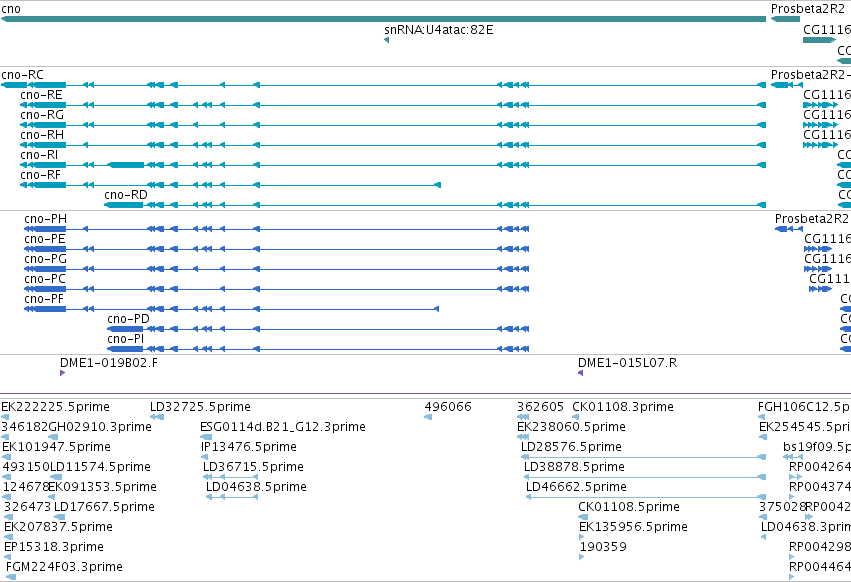Select the EK135956.5prime EST label
The width and height of the screenshot is (851, 582).
point(633,527)
